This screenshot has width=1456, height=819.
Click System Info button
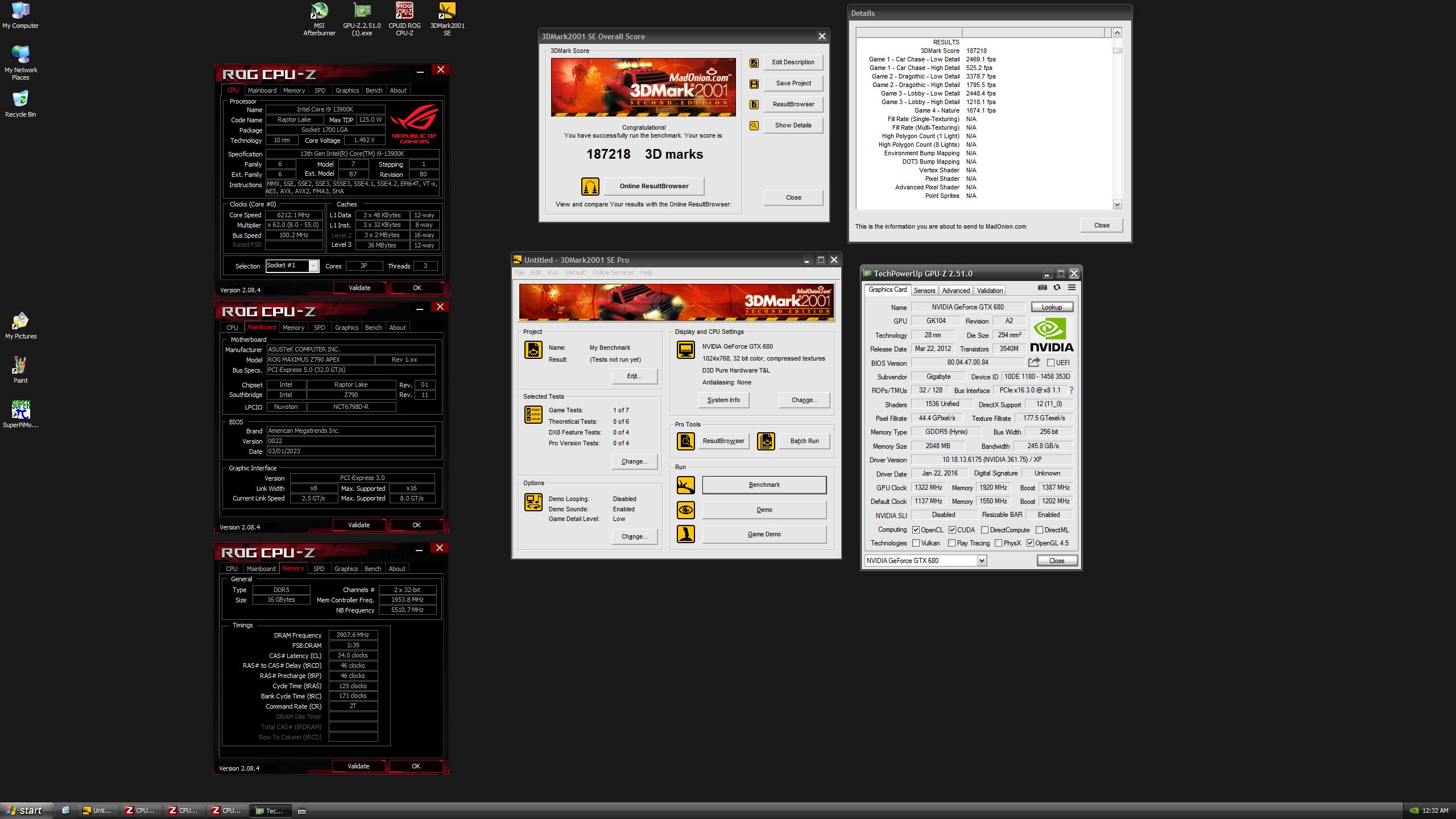click(723, 400)
